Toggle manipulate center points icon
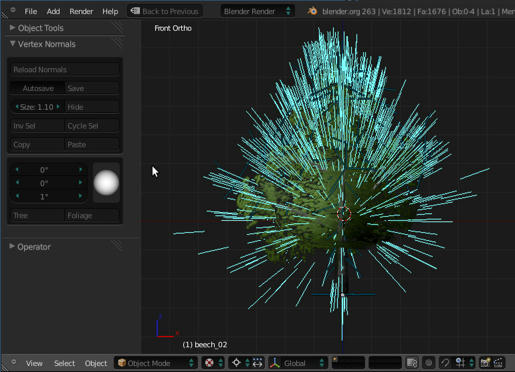The image size is (515, 372). coord(257,363)
